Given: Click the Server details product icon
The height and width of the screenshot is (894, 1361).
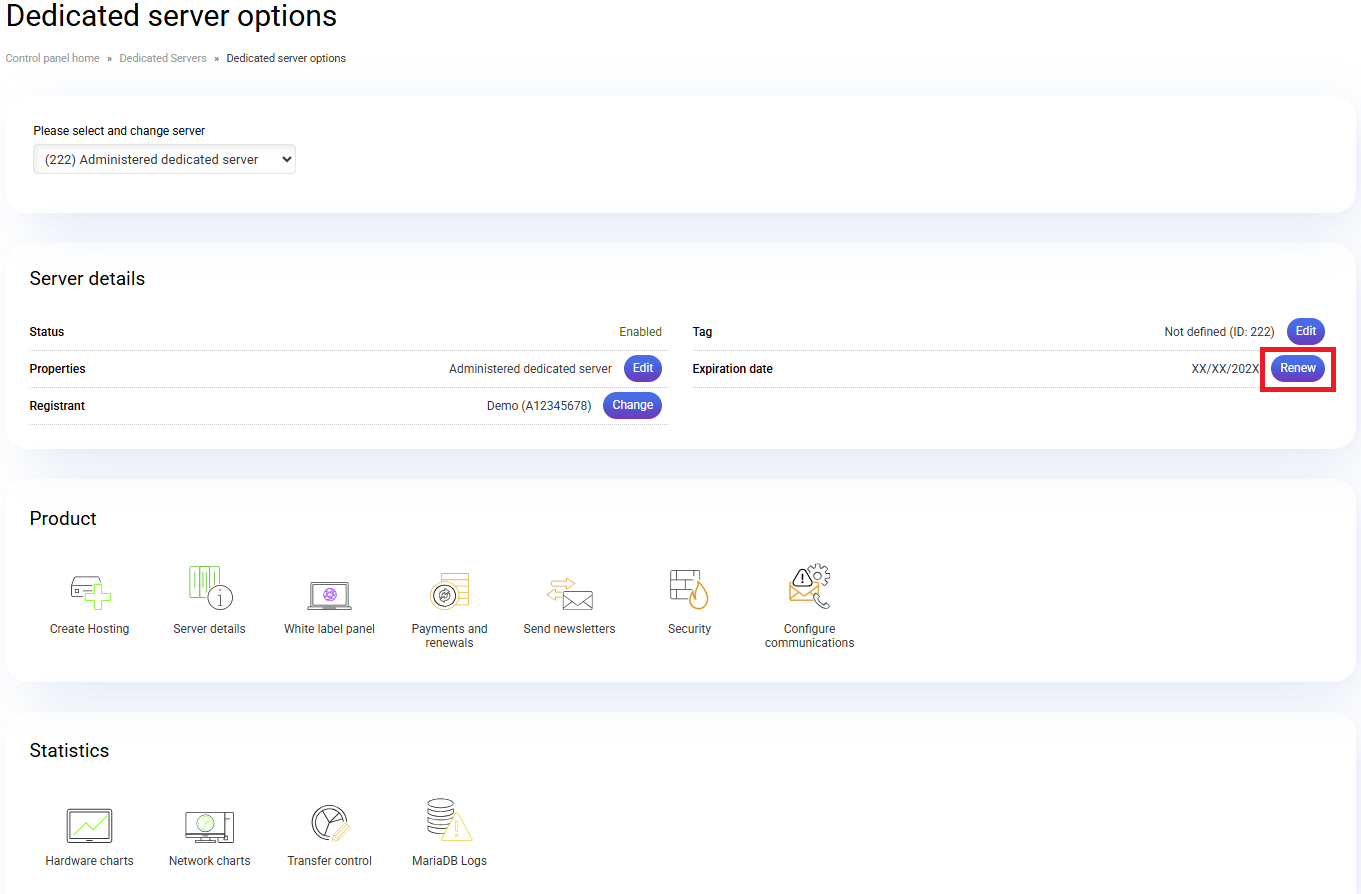Looking at the screenshot, I should pyautogui.click(x=210, y=589).
